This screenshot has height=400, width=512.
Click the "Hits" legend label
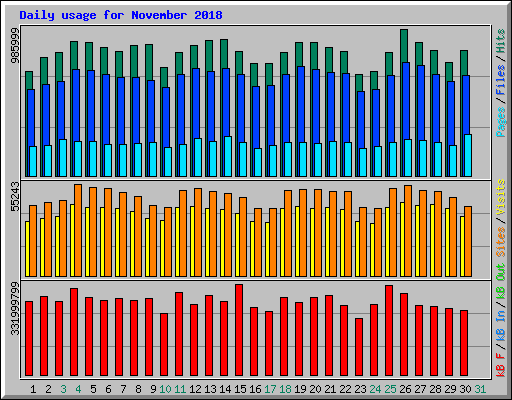(x=501, y=41)
